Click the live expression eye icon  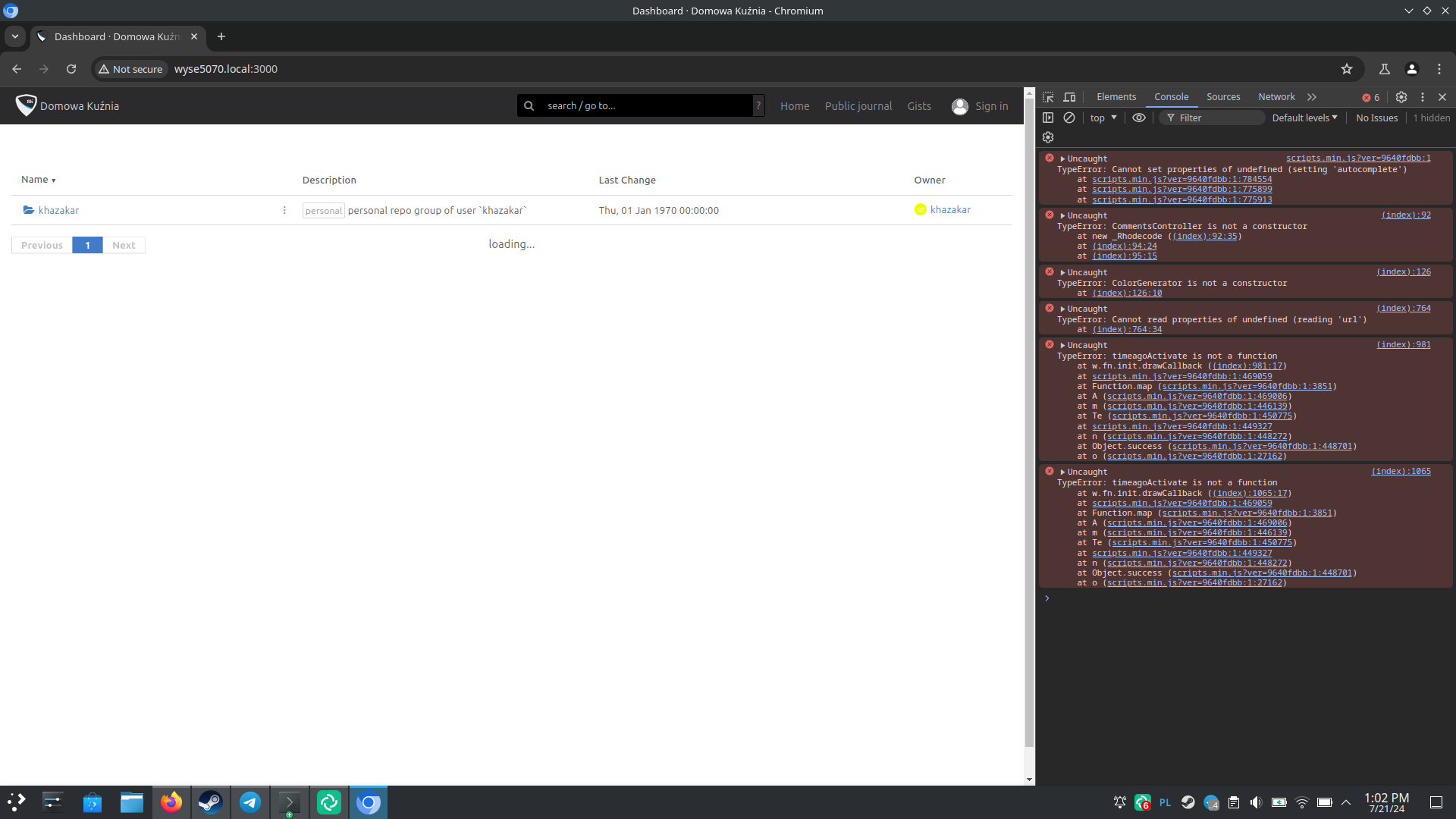pos(1138,118)
